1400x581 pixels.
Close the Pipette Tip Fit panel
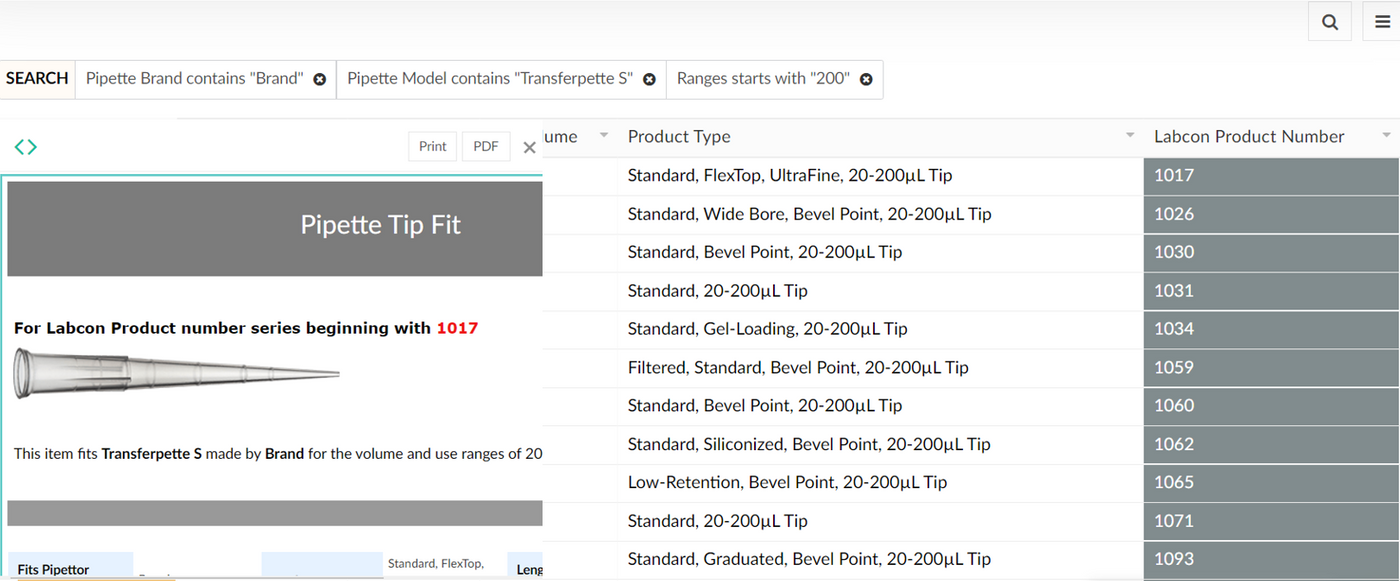pyautogui.click(x=530, y=148)
